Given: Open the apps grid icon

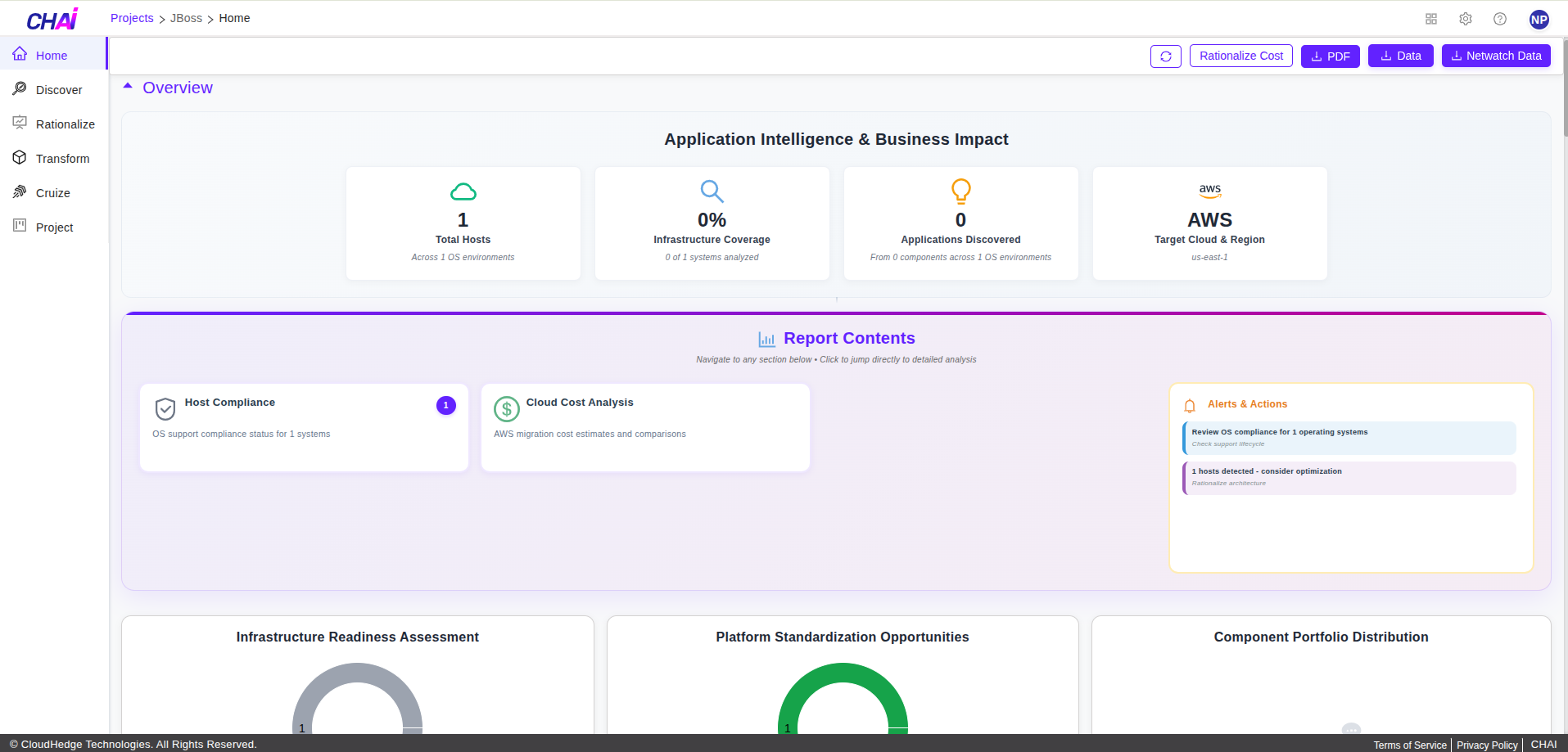Looking at the screenshot, I should pyautogui.click(x=1431, y=19).
